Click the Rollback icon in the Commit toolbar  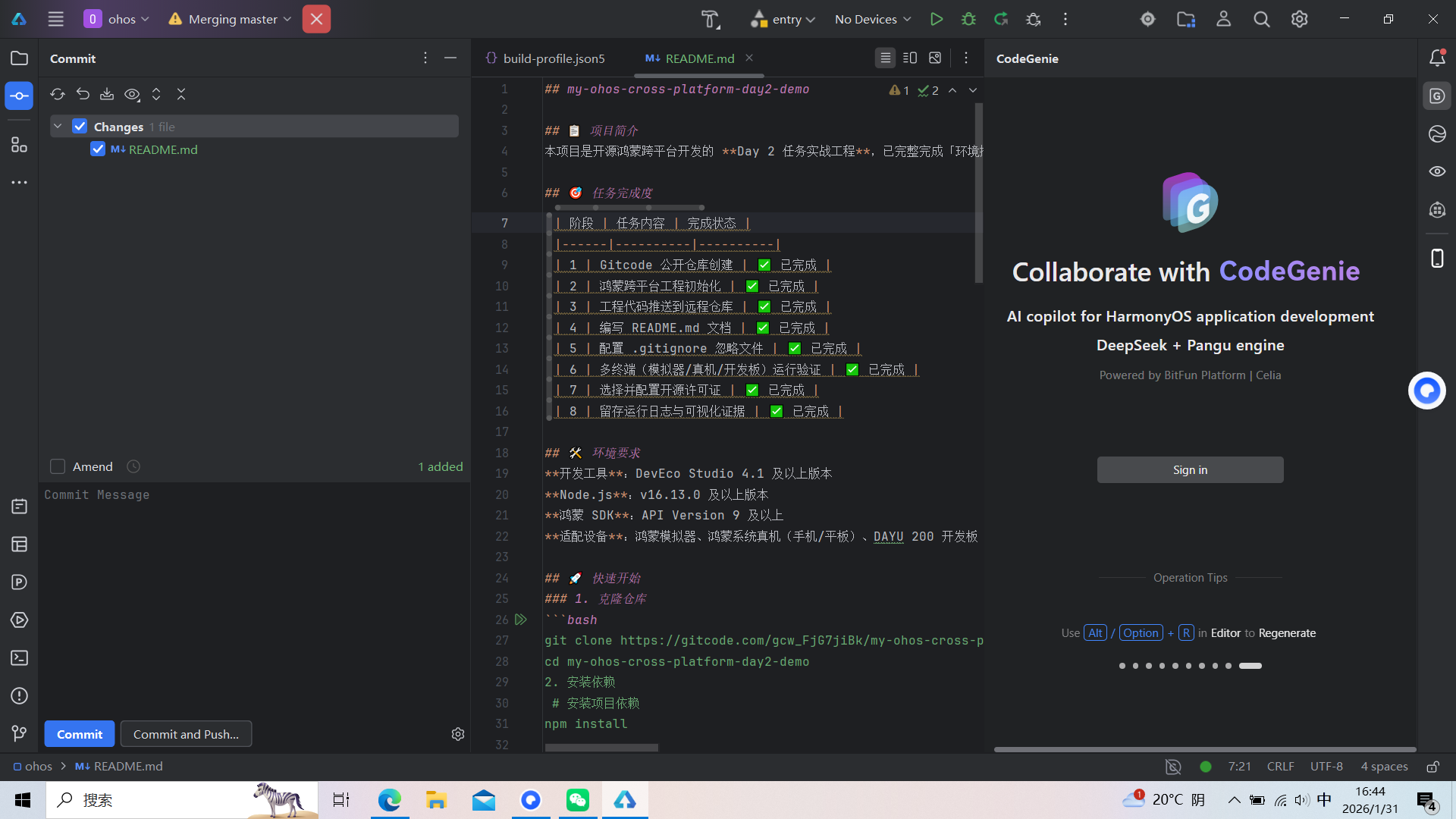(x=83, y=94)
